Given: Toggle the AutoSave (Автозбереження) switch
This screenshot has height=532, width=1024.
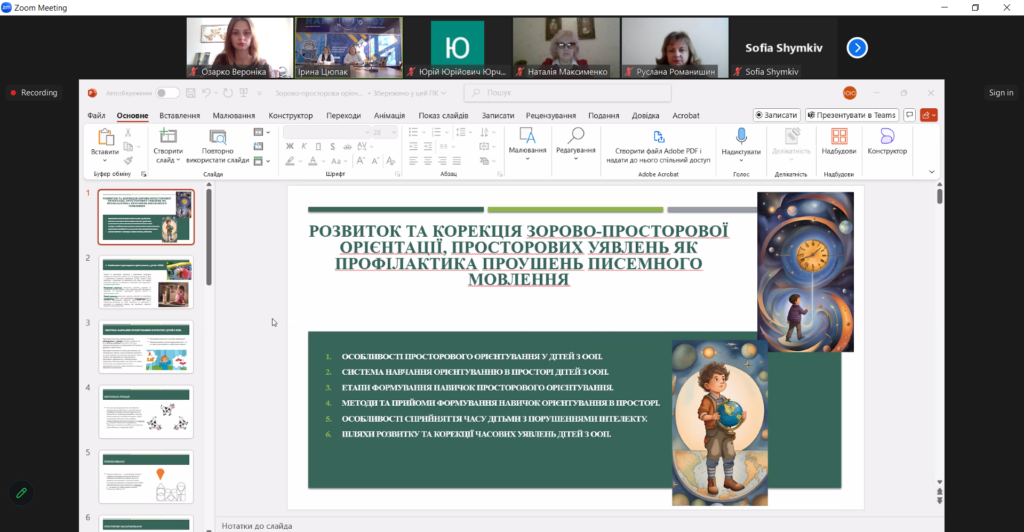Looking at the screenshot, I should coord(166,93).
